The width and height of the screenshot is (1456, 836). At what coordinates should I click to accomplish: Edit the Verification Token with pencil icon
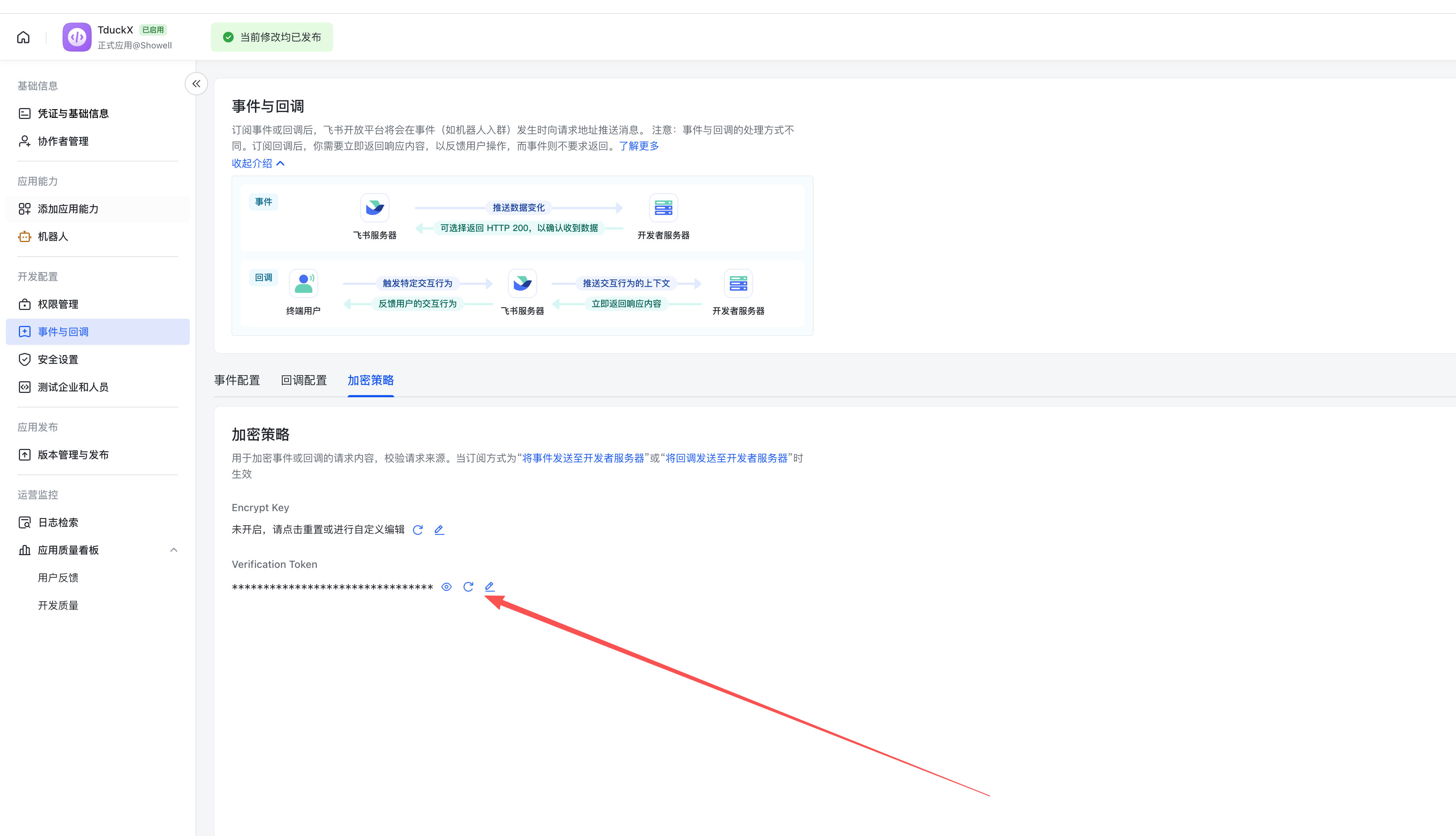(489, 587)
